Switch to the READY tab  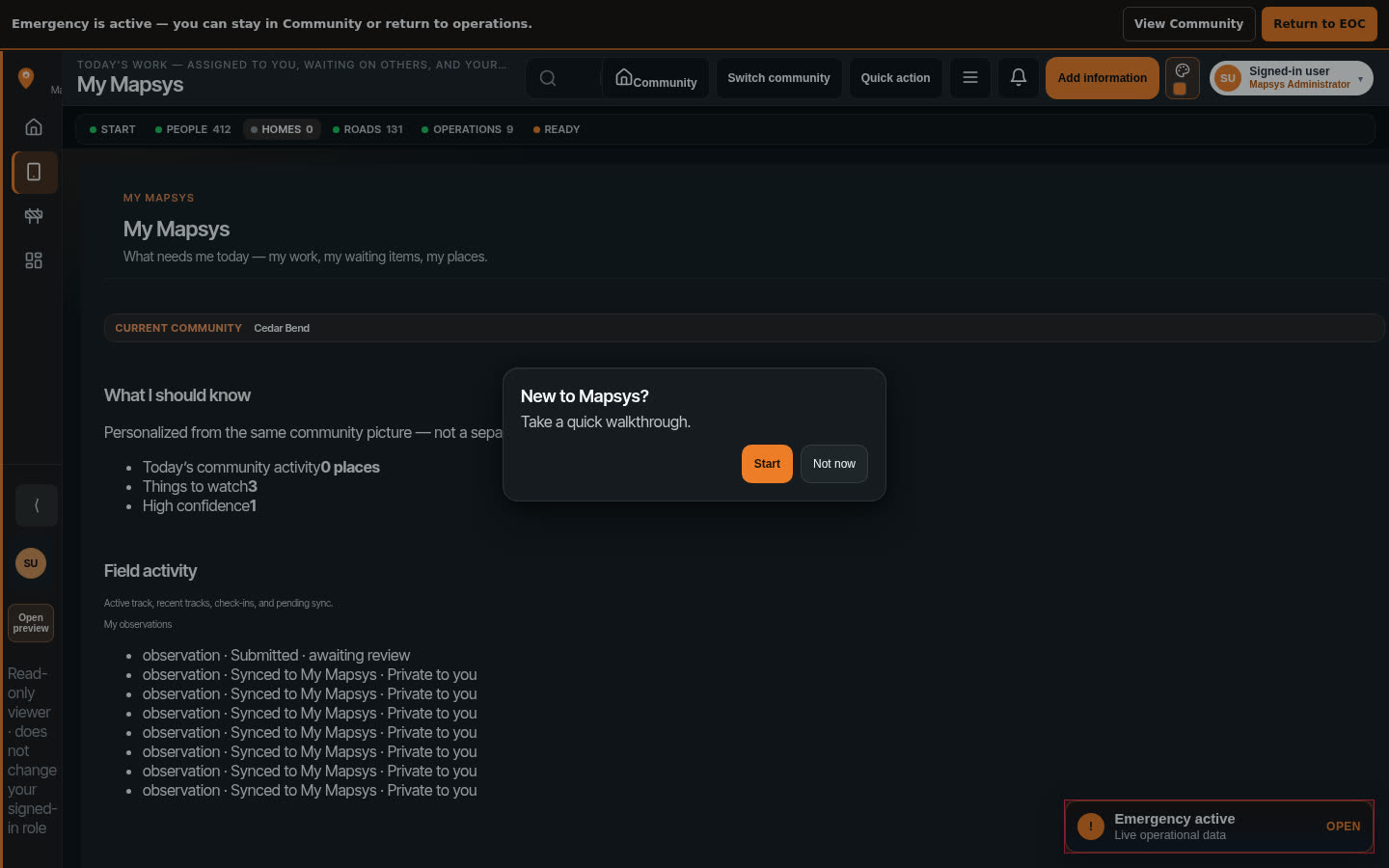557,129
